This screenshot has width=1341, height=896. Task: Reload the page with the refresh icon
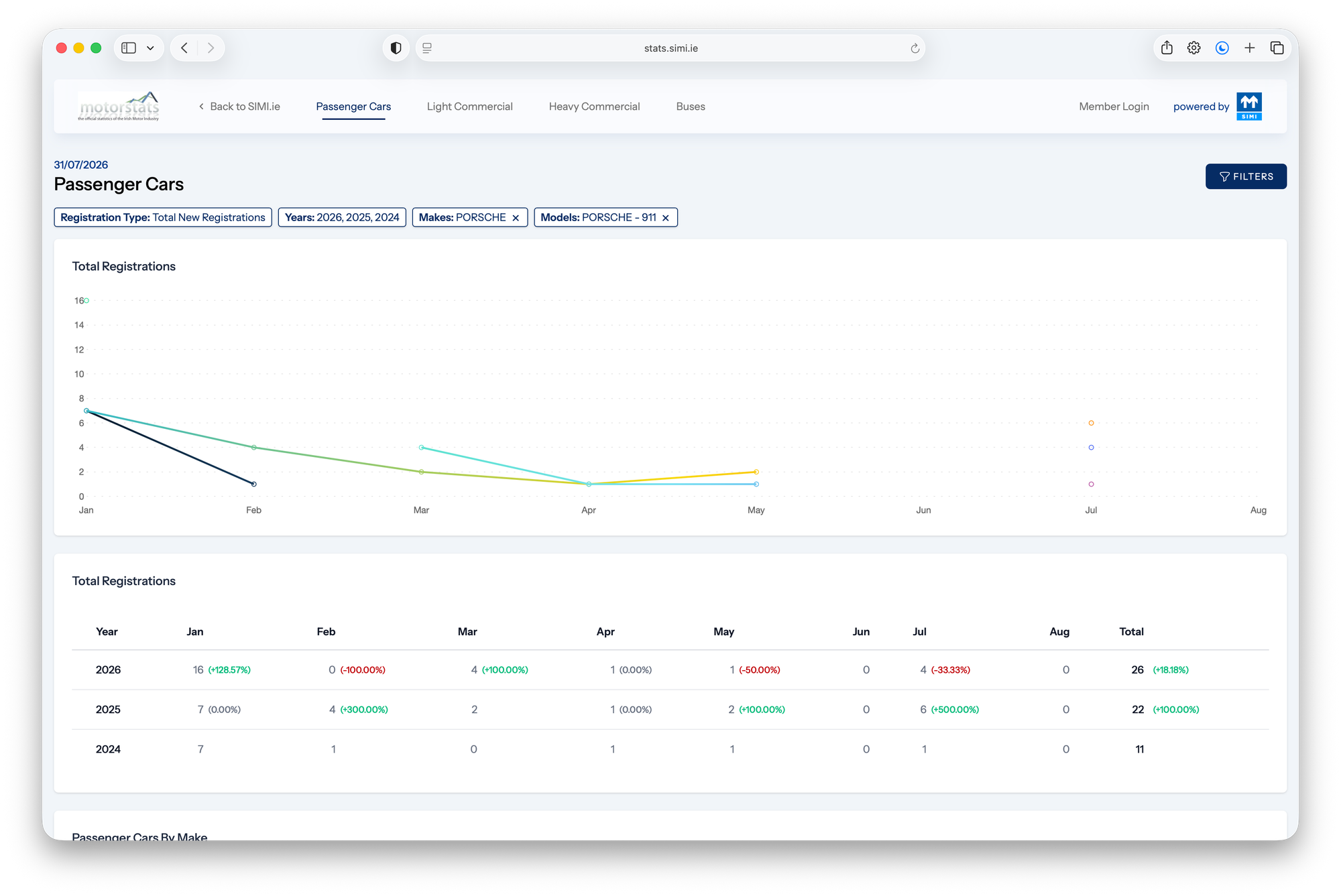click(x=915, y=48)
